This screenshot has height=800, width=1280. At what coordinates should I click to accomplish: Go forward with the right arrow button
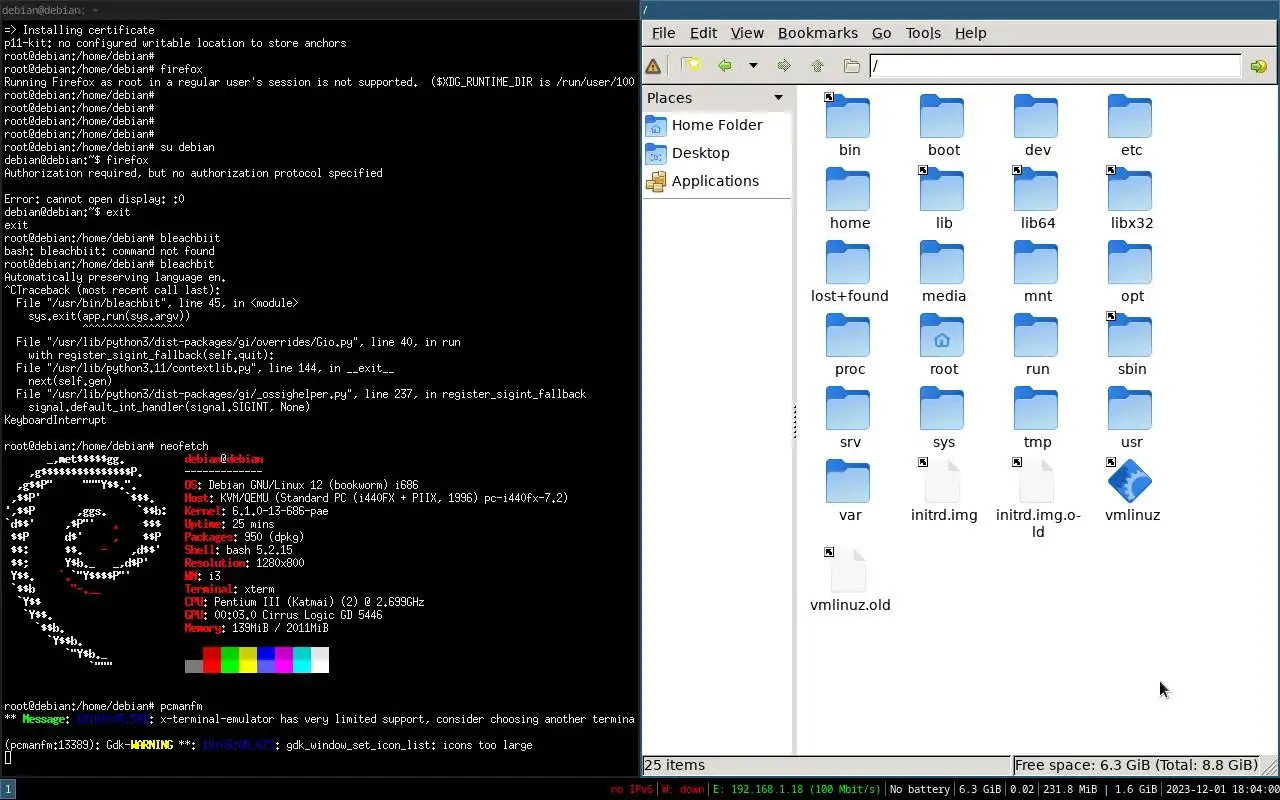click(x=784, y=66)
